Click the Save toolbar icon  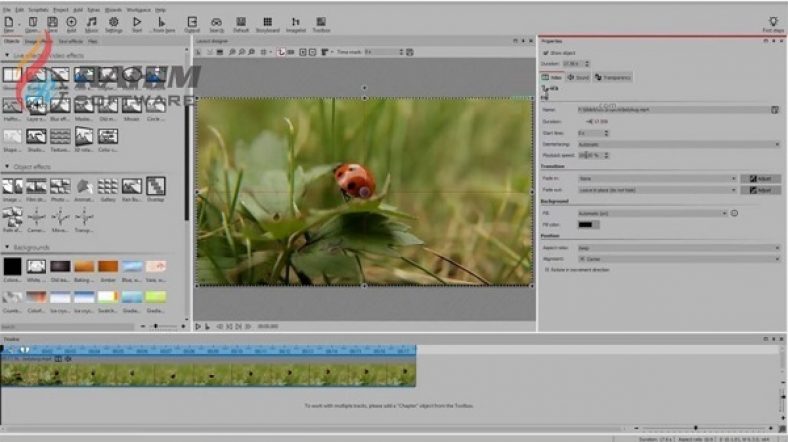point(50,22)
